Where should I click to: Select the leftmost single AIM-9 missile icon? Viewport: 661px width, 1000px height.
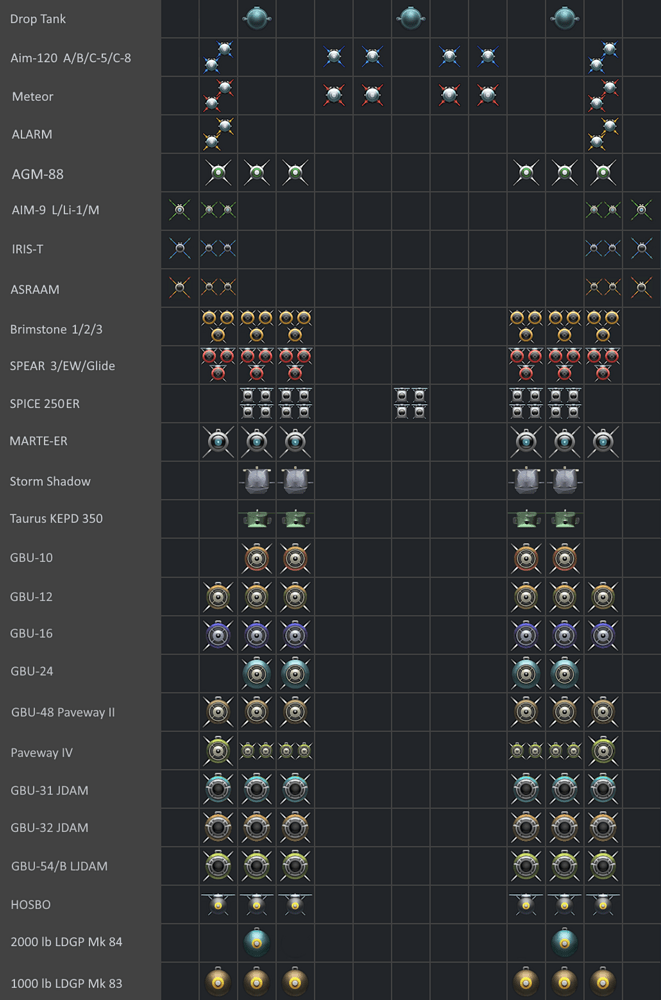(180, 210)
